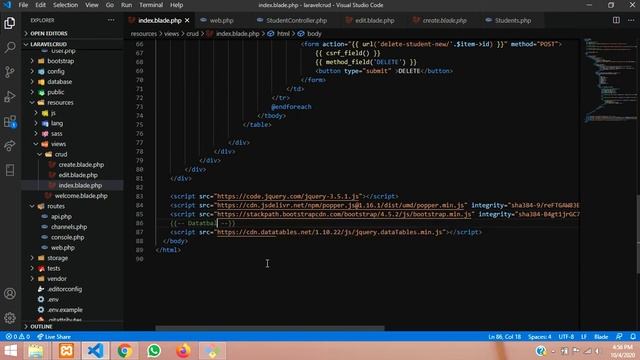Image resolution: width=640 pixels, height=360 pixels.
Task: Open the Manage gear icon
Action: click(x=10, y=318)
